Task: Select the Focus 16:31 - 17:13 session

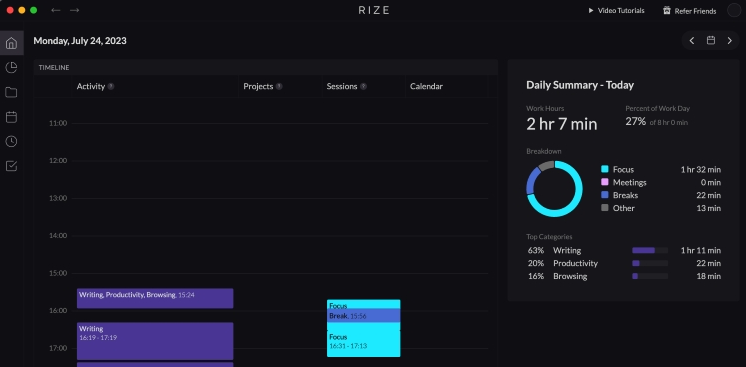Action: click(x=363, y=343)
